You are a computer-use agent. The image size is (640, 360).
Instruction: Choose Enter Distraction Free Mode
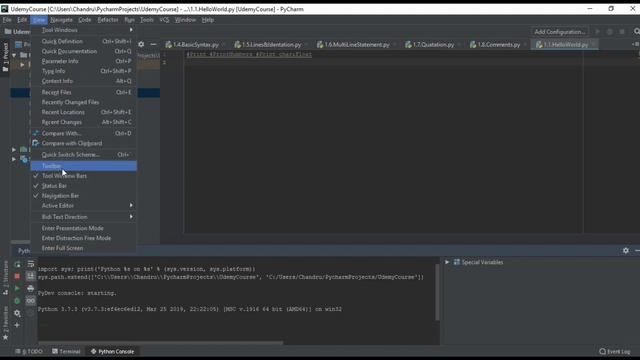84,238
